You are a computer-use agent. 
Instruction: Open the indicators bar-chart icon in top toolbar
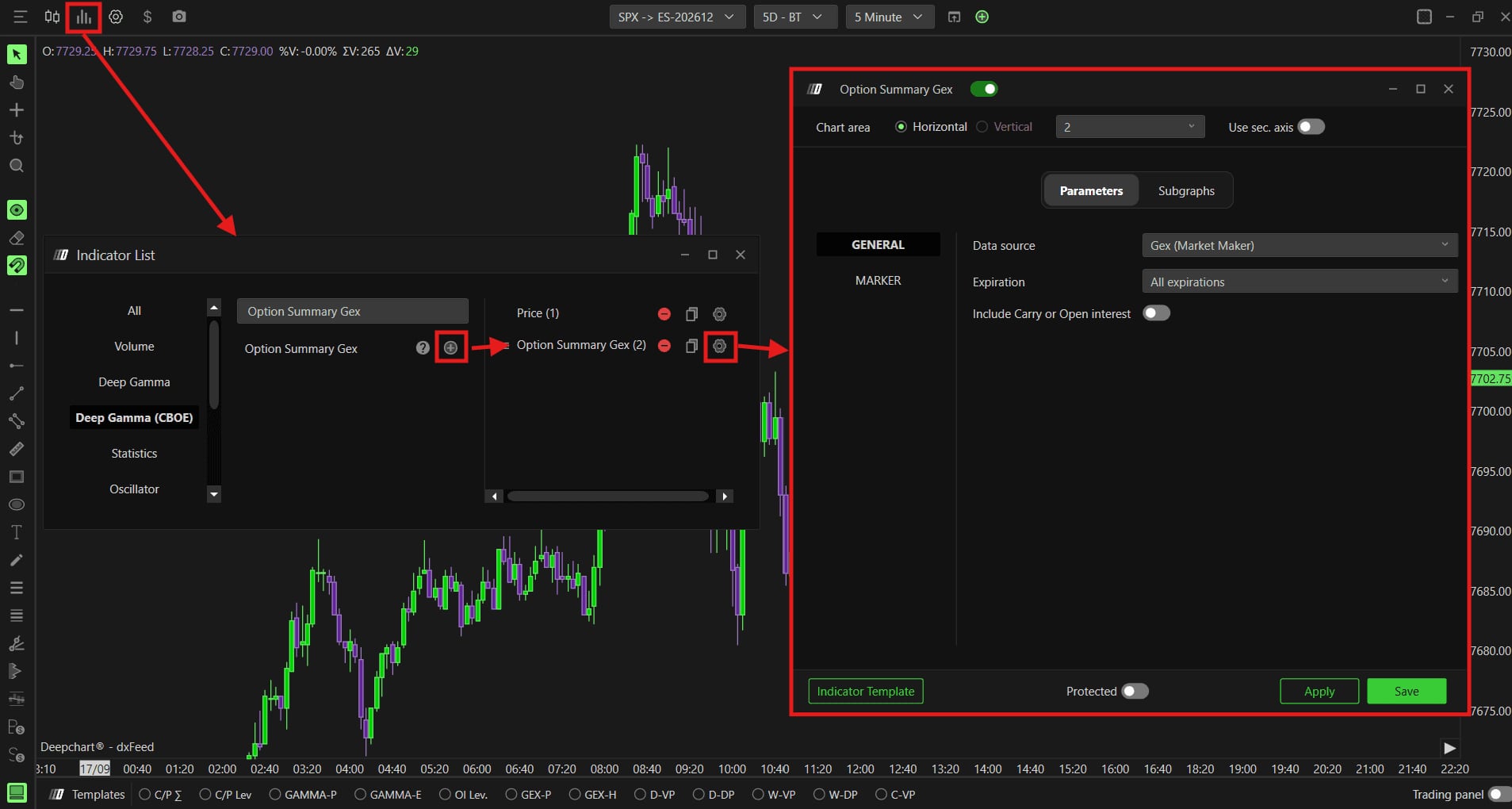point(83,17)
